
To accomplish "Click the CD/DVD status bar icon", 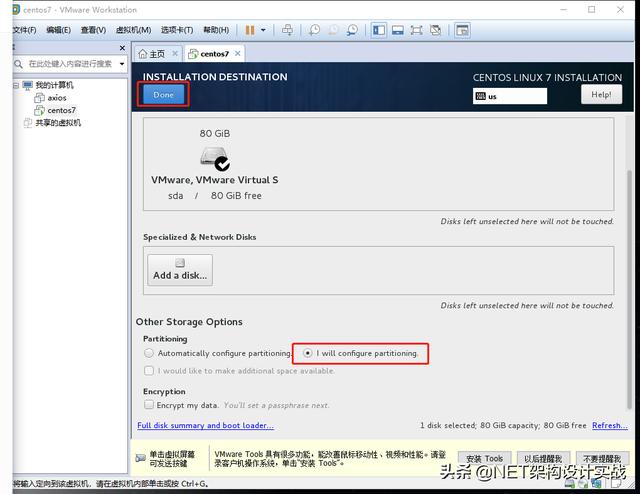I will point(583,484).
